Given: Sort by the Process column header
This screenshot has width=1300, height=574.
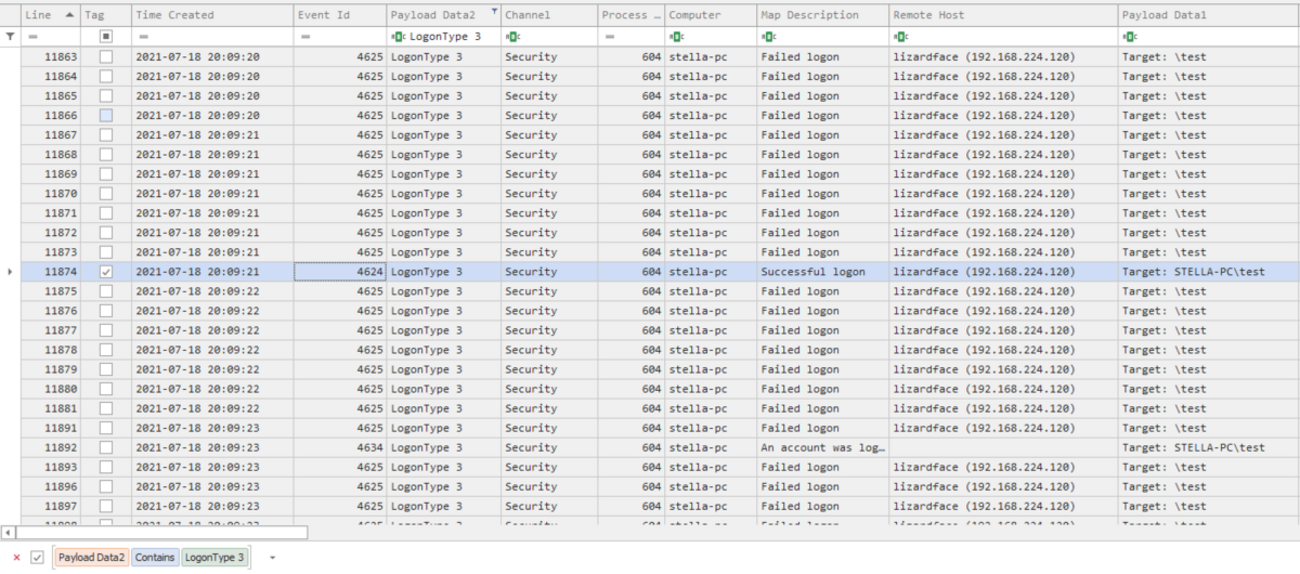Looking at the screenshot, I should pos(630,15).
